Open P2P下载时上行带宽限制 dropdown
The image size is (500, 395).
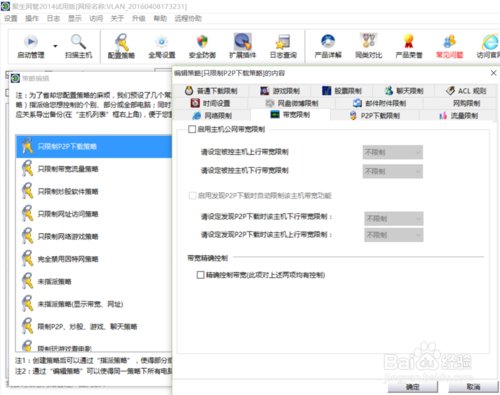pyautogui.click(x=394, y=235)
